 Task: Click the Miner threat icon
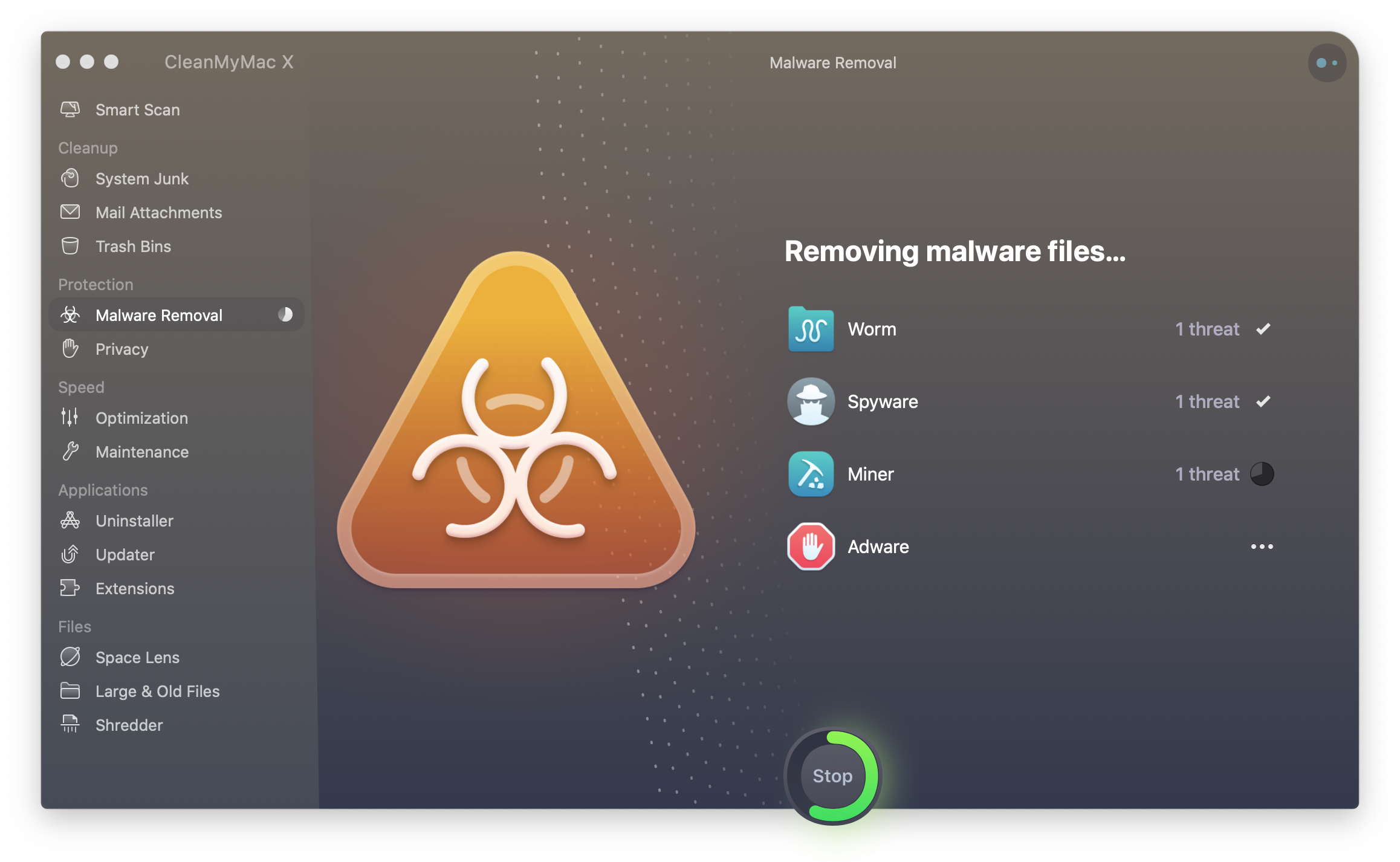810,473
